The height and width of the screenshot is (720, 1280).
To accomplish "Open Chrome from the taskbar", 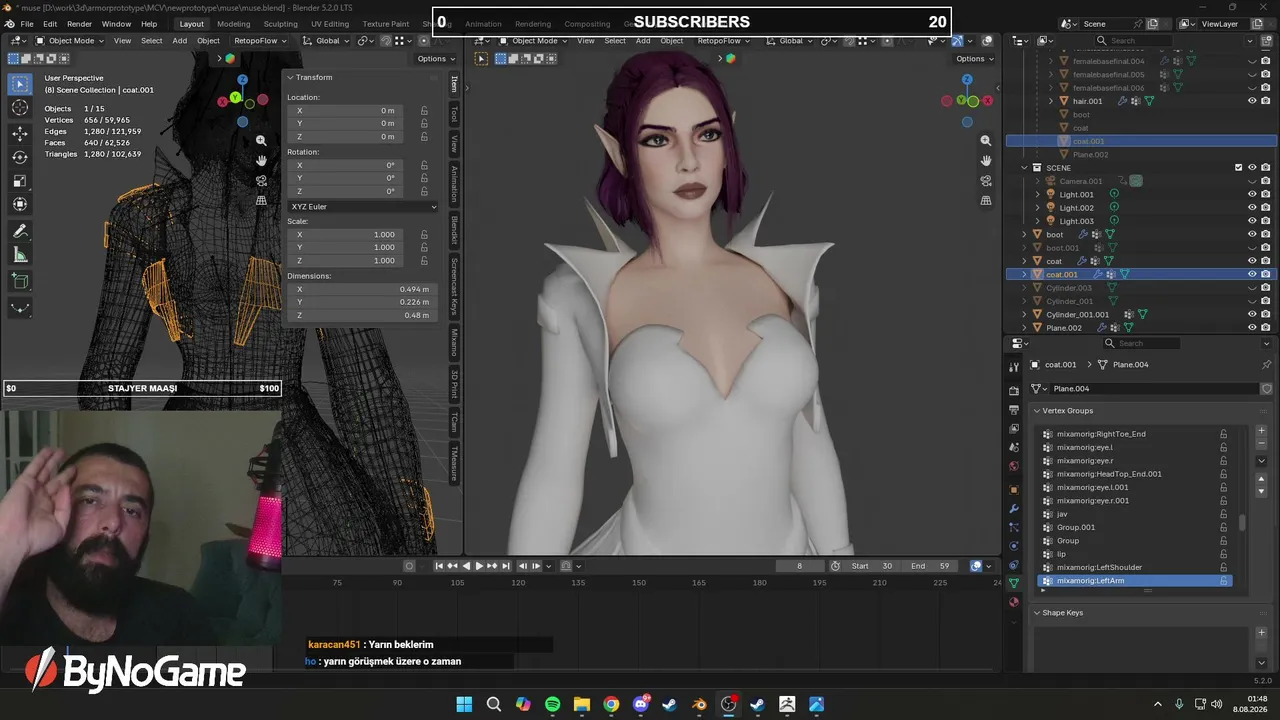I will pyautogui.click(x=611, y=704).
